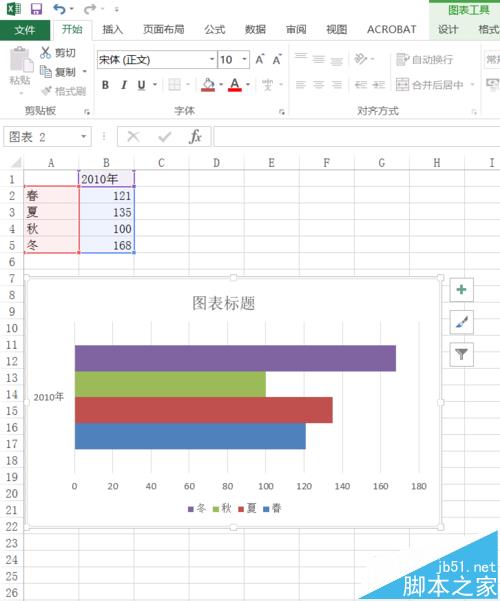Open the underline style dropdown arrow
The image size is (500, 601).
point(155,85)
